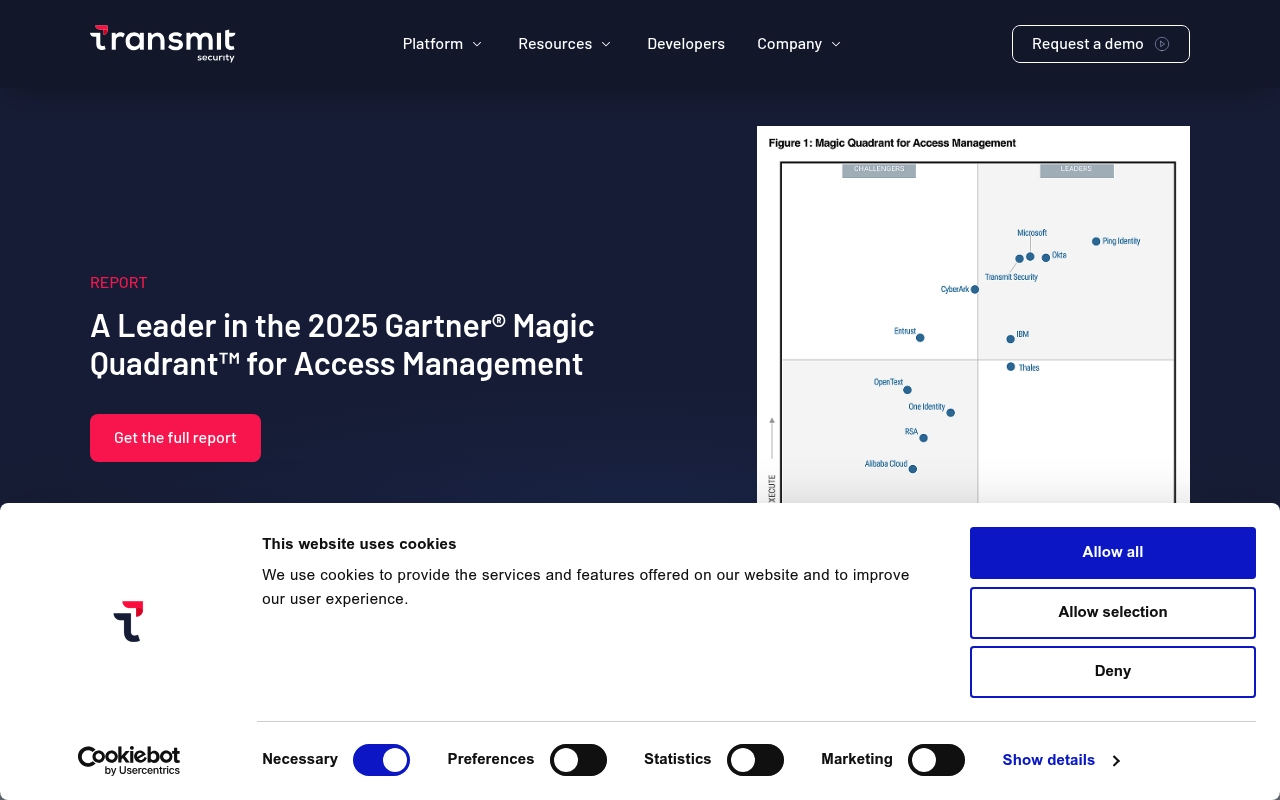Image resolution: width=1280 pixels, height=800 pixels.
Task: Click the Request a demo button
Action: [x=1101, y=44]
